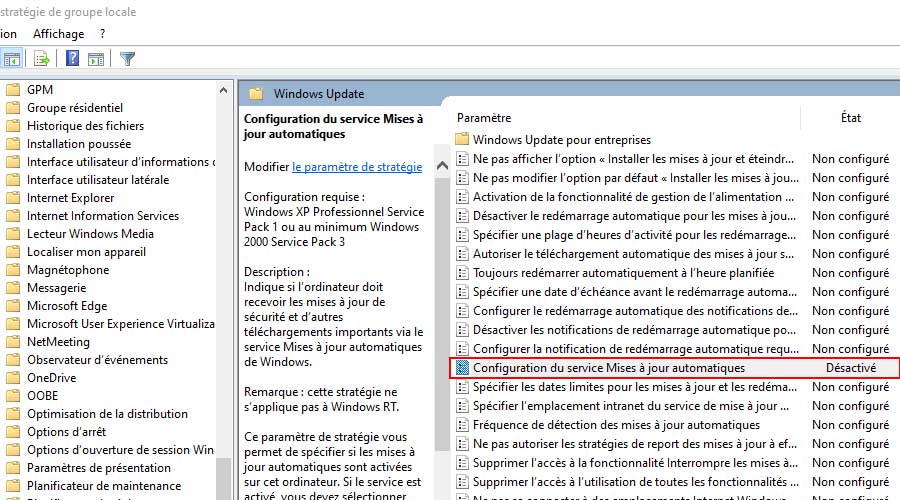The width and height of the screenshot is (900, 500).
Task: Click the Désactivé state cell
Action: point(851,368)
